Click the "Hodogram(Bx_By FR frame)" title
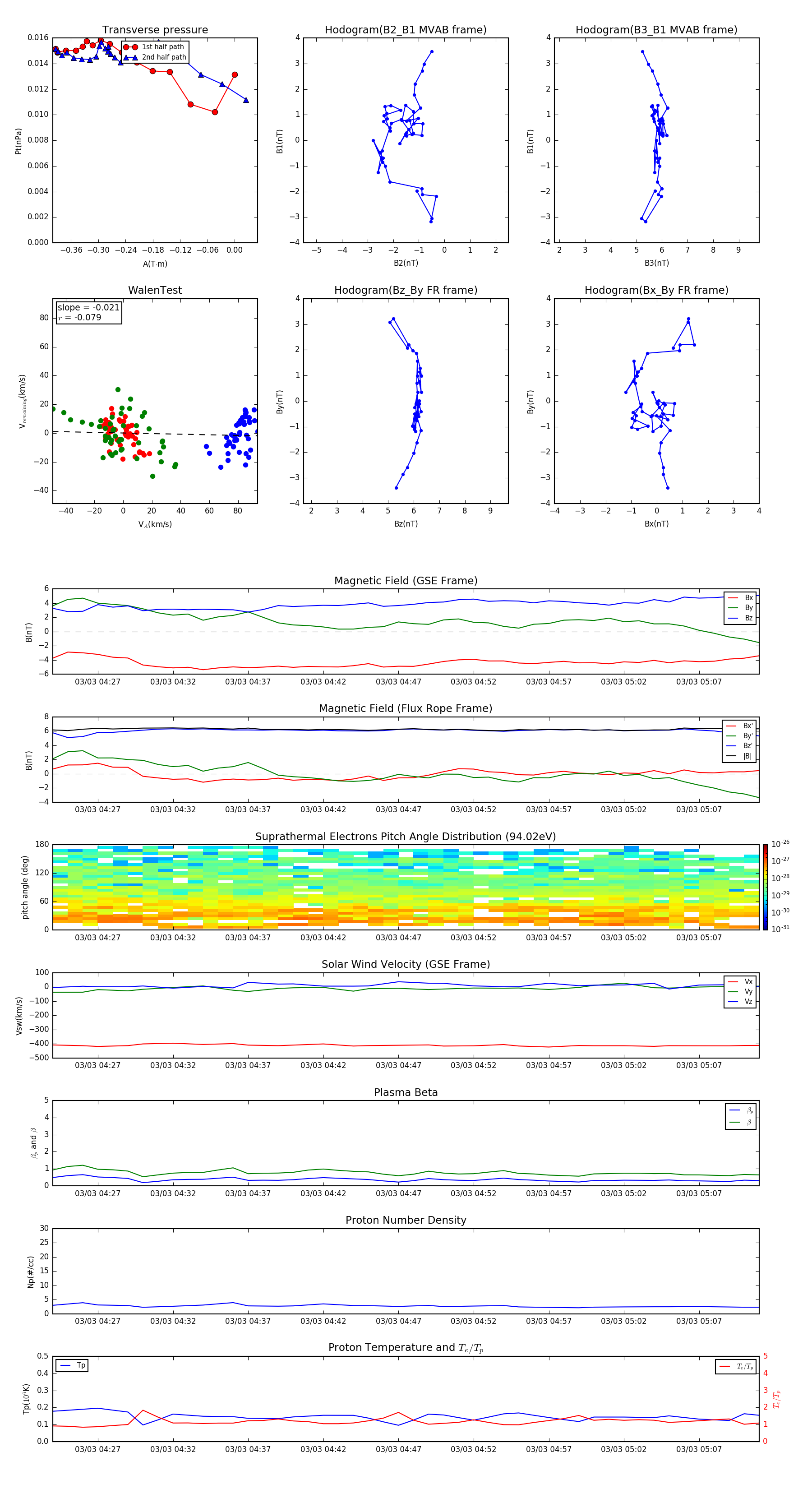This screenshot has height=1489, width=812. pyautogui.click(x=656, y=290)
